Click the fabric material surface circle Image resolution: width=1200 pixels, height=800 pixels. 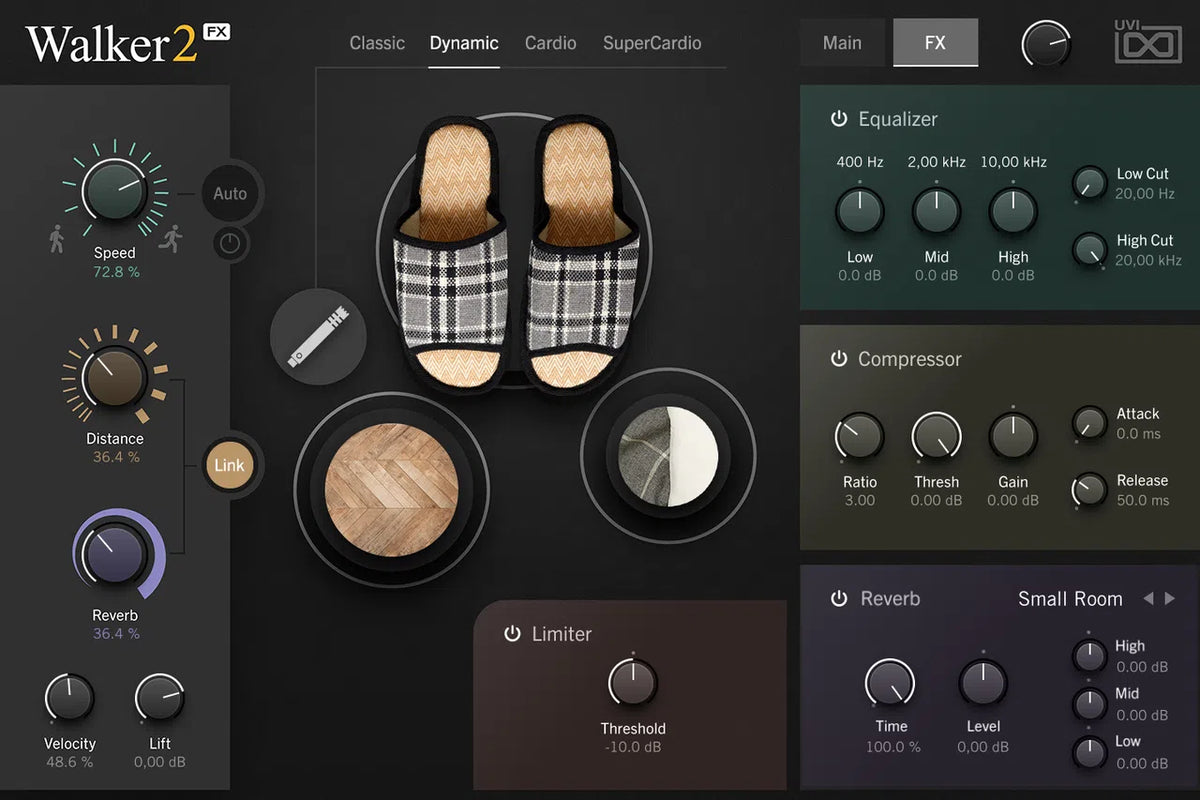coord(668,456)
